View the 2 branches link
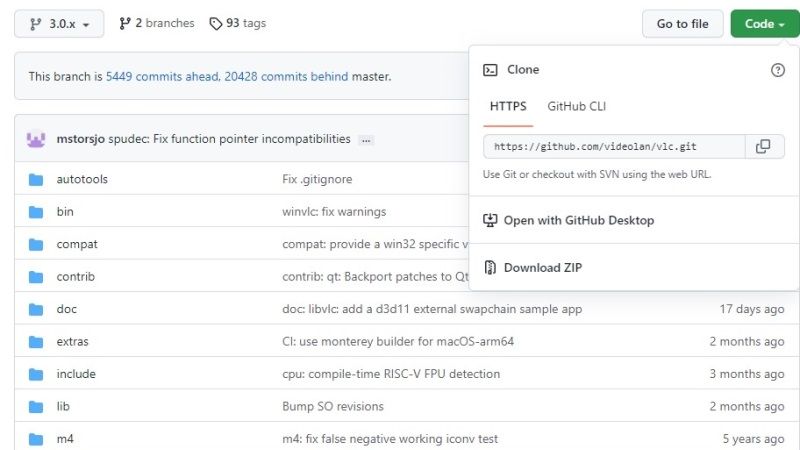Screen dimensions: 800x450 pos(157,23)
